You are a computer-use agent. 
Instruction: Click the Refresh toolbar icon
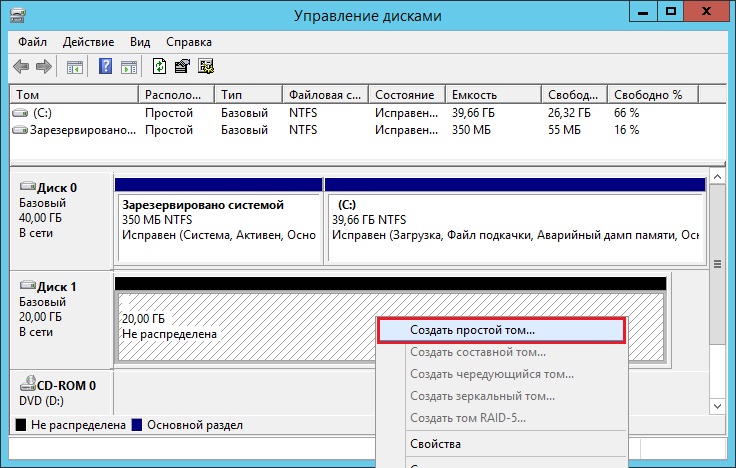click(159, 67)
